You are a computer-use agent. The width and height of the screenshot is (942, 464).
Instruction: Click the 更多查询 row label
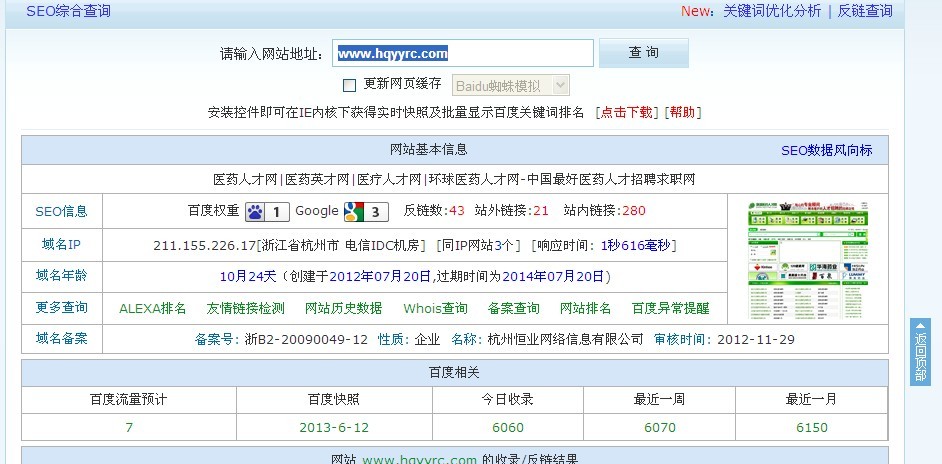click(61, 308)
